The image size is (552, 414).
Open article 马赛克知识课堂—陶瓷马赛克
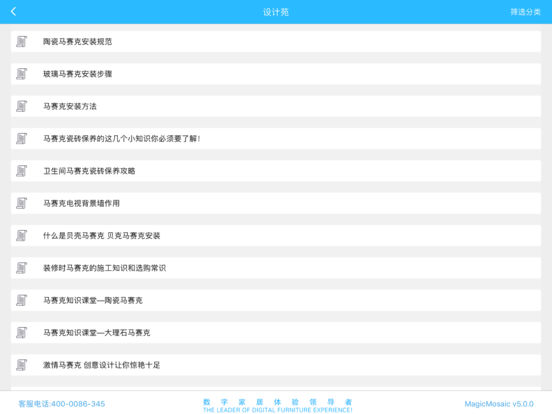point(276,301)
